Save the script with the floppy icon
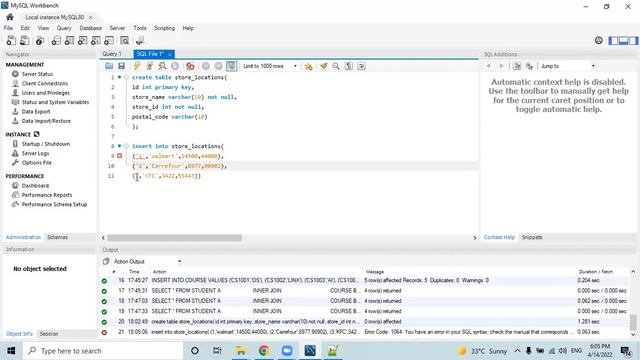The width and height of the screenshot is (640, 360). [x=121, y=66]
